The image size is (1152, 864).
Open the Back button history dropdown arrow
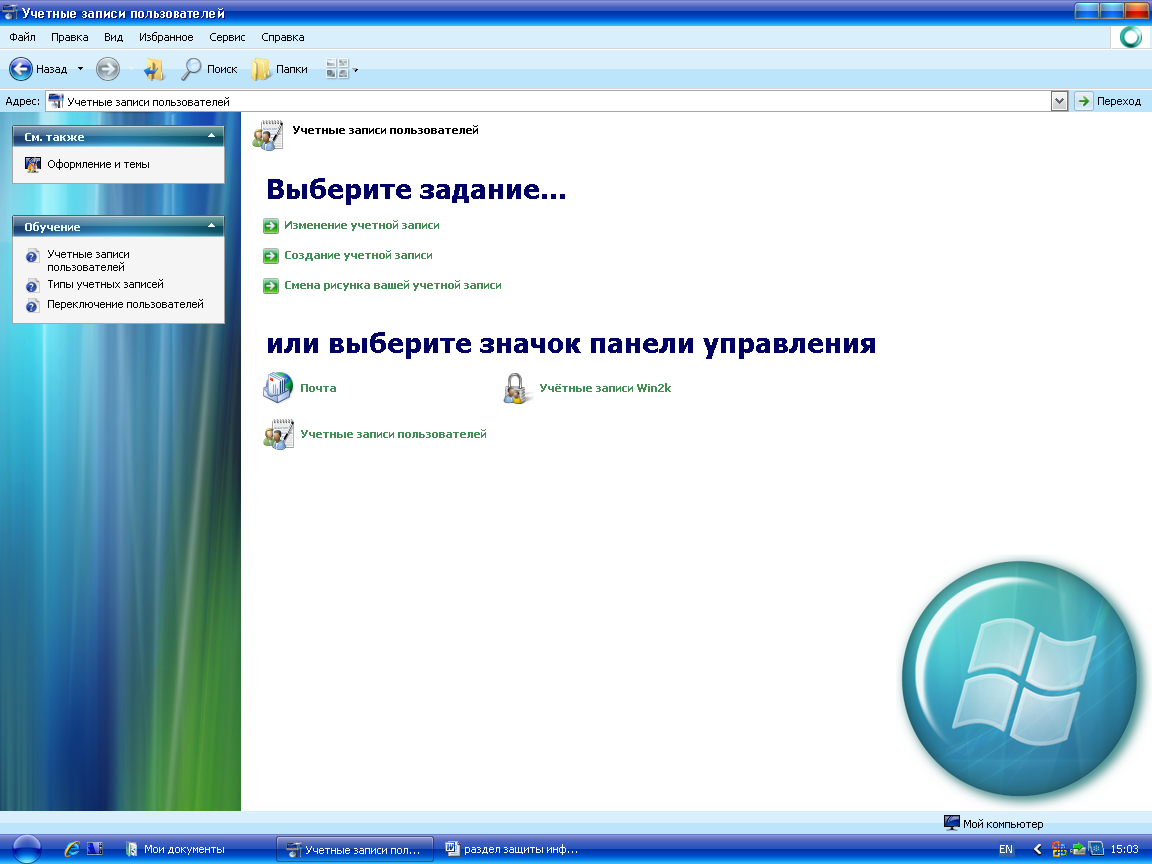click(x=80, y=69)
